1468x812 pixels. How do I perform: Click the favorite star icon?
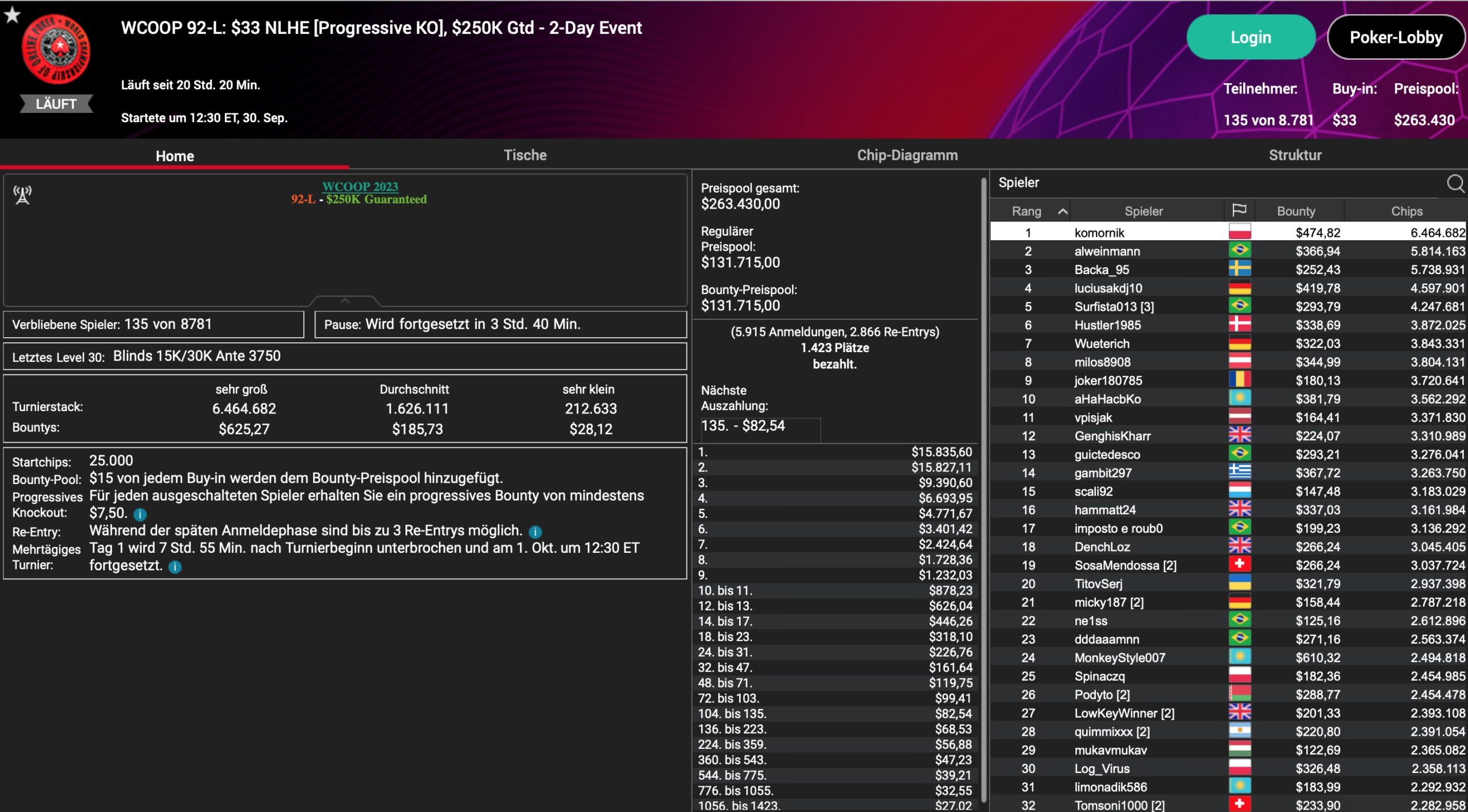click(12, 15)
